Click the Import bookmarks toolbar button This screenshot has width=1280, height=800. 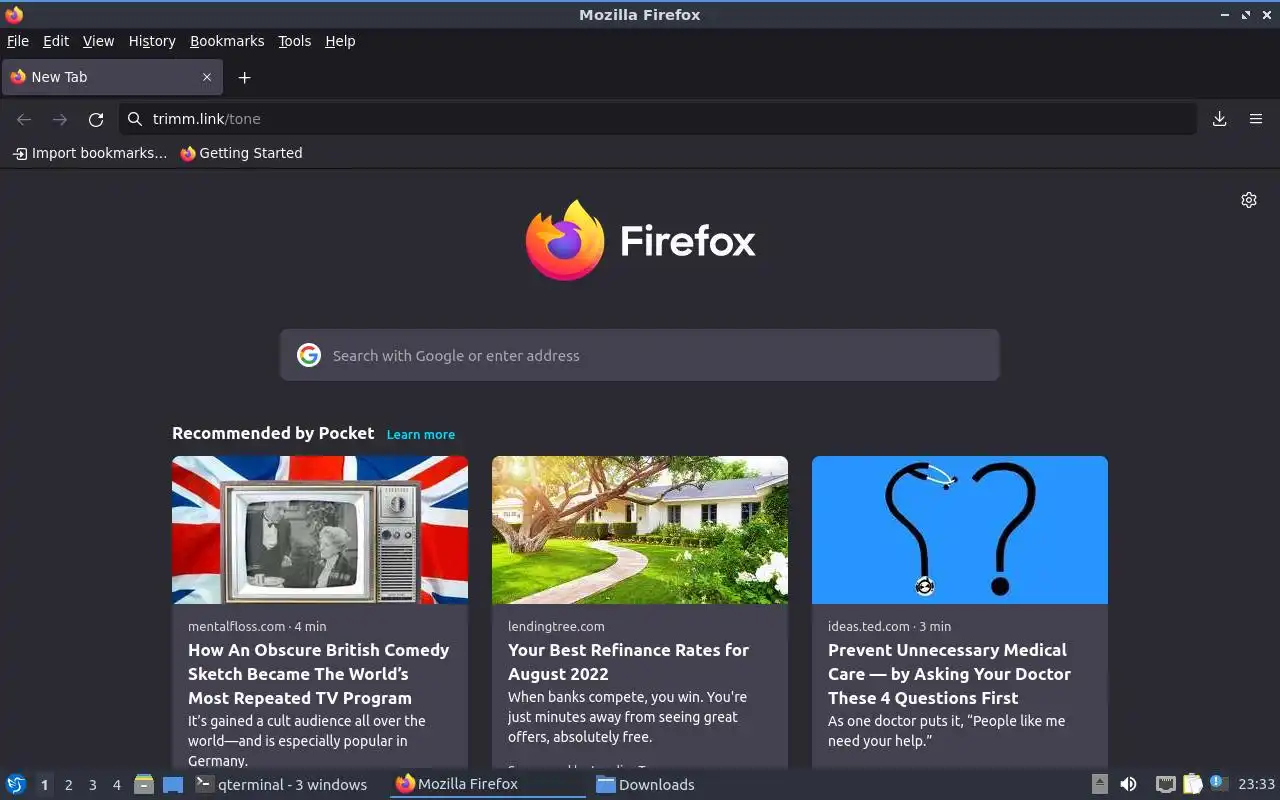tap(90, 153)
